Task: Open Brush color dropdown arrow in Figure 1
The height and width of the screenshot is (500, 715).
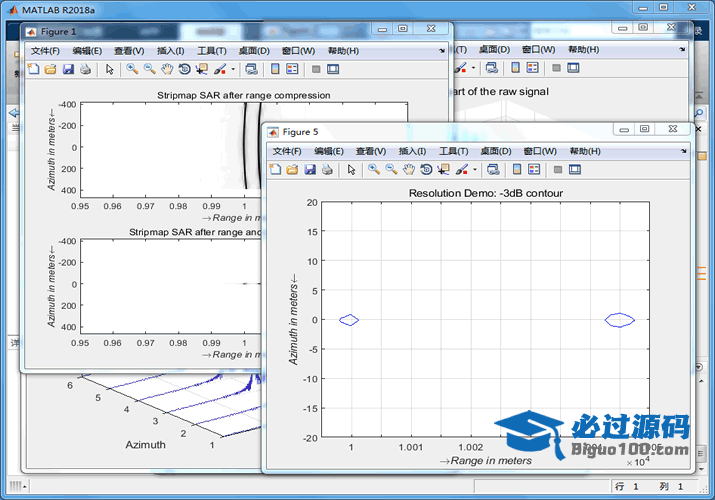Action: point(233,69)
